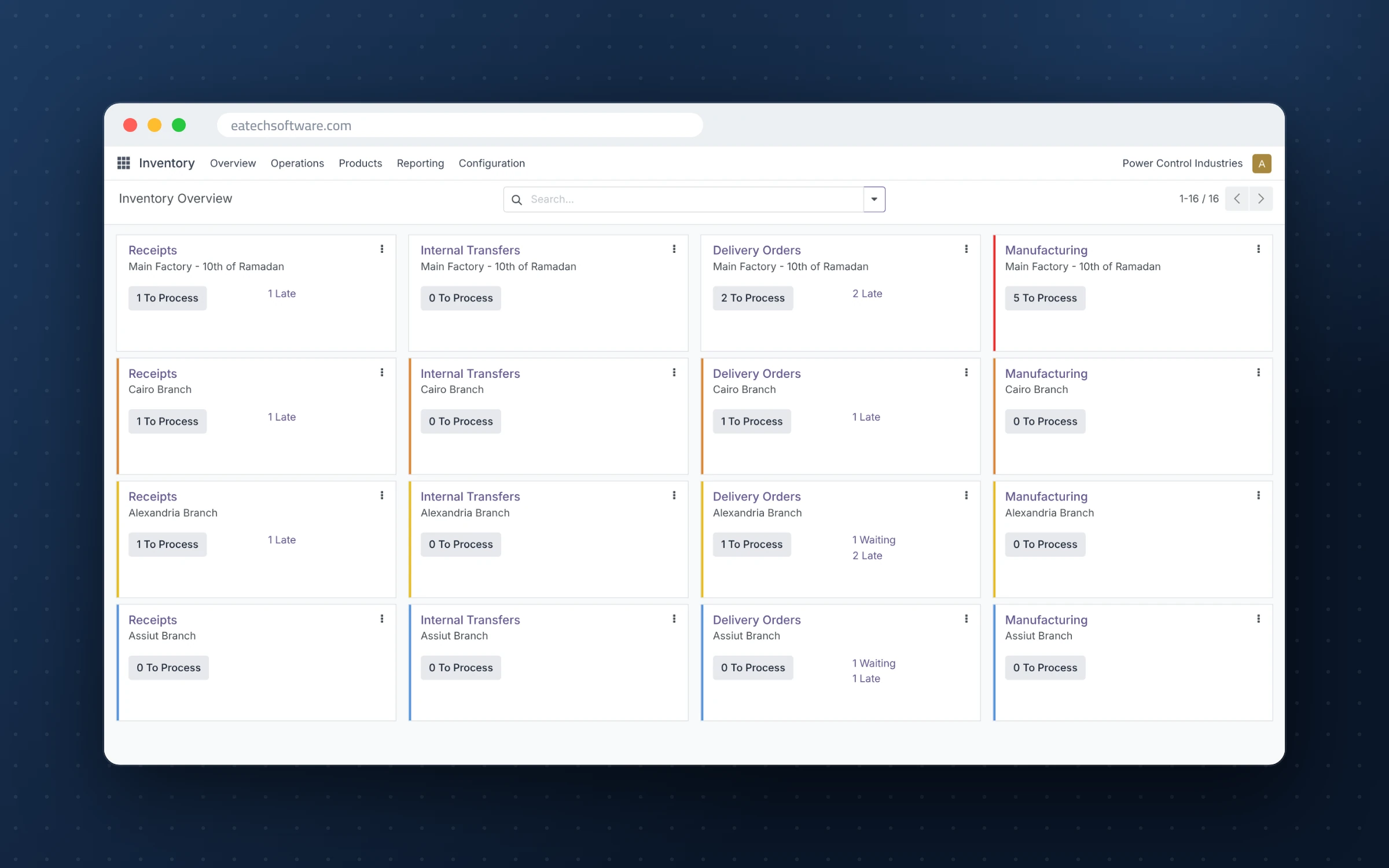This screenshot has height=868, width=1389.
Task: Click the '1-16 / 16' pager counter
Action: coord(1199,199)
